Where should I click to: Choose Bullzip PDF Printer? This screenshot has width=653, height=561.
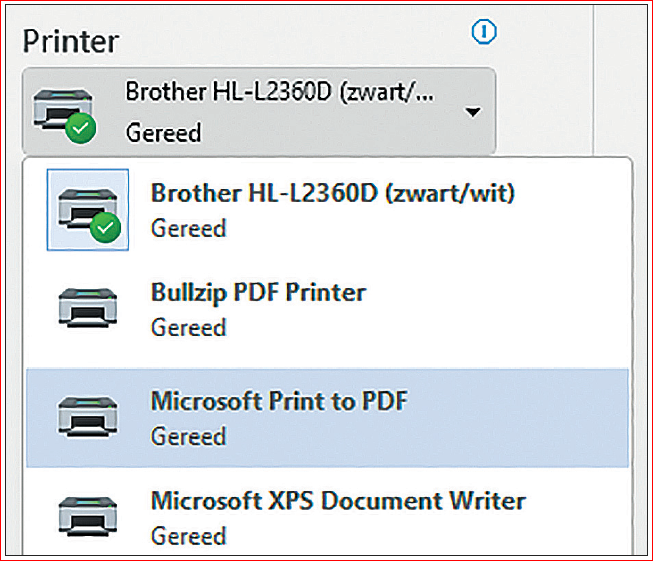tap(328, 309)
